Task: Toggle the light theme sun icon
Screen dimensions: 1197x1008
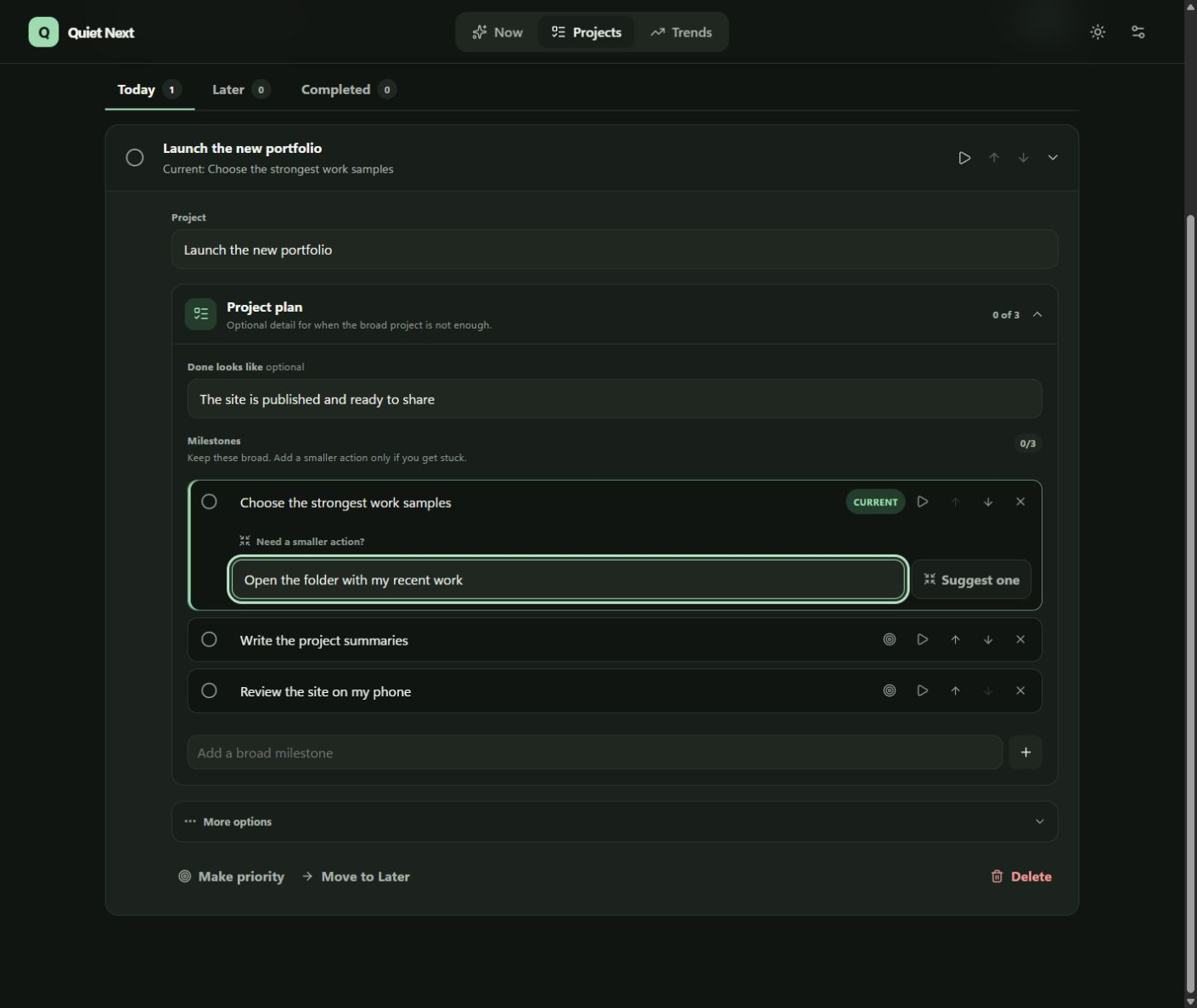Action: point(1098,32)
